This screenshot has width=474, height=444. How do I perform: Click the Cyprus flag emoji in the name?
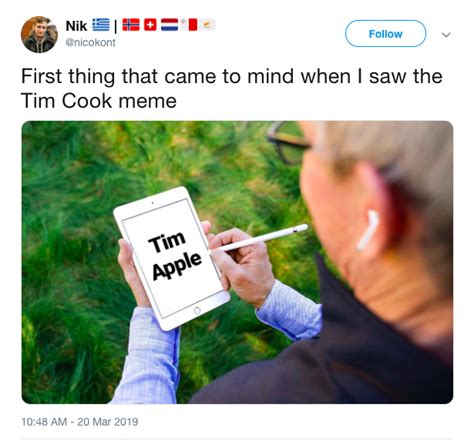(207, 25)
